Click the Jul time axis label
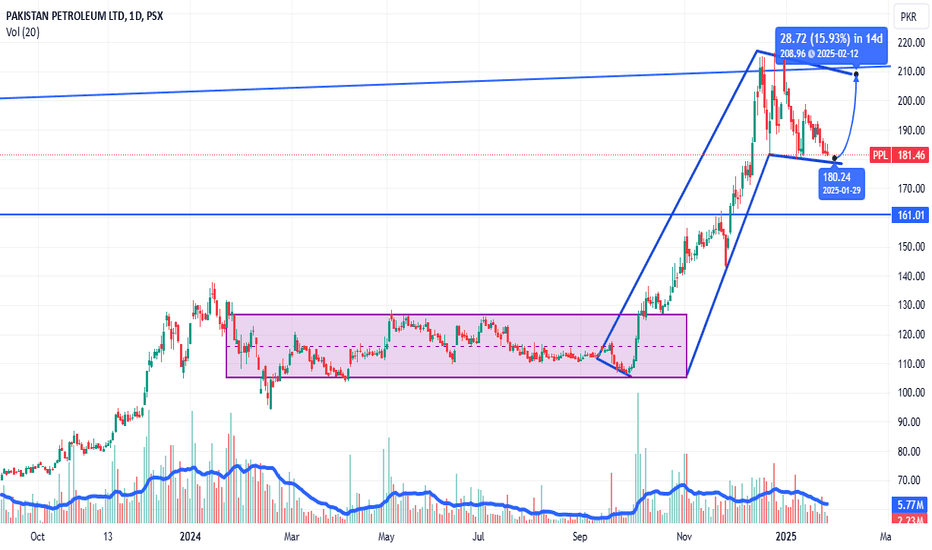The height and width of the screenshot is (550, 932). pyautogui.click(x=478, y=536)
